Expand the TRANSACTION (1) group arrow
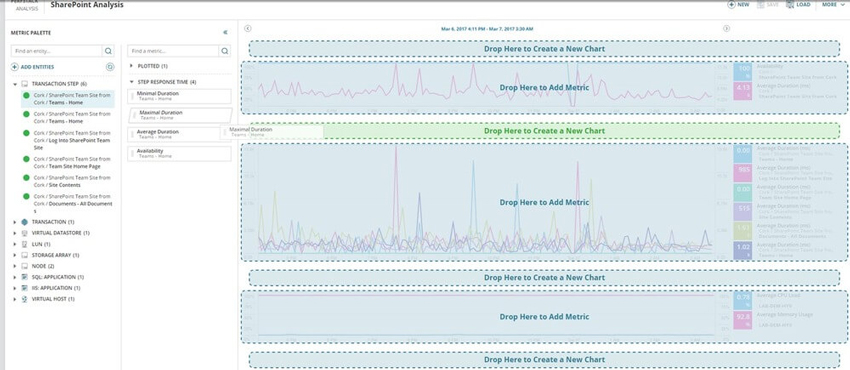The image size is (850, 370). point(15,222)
